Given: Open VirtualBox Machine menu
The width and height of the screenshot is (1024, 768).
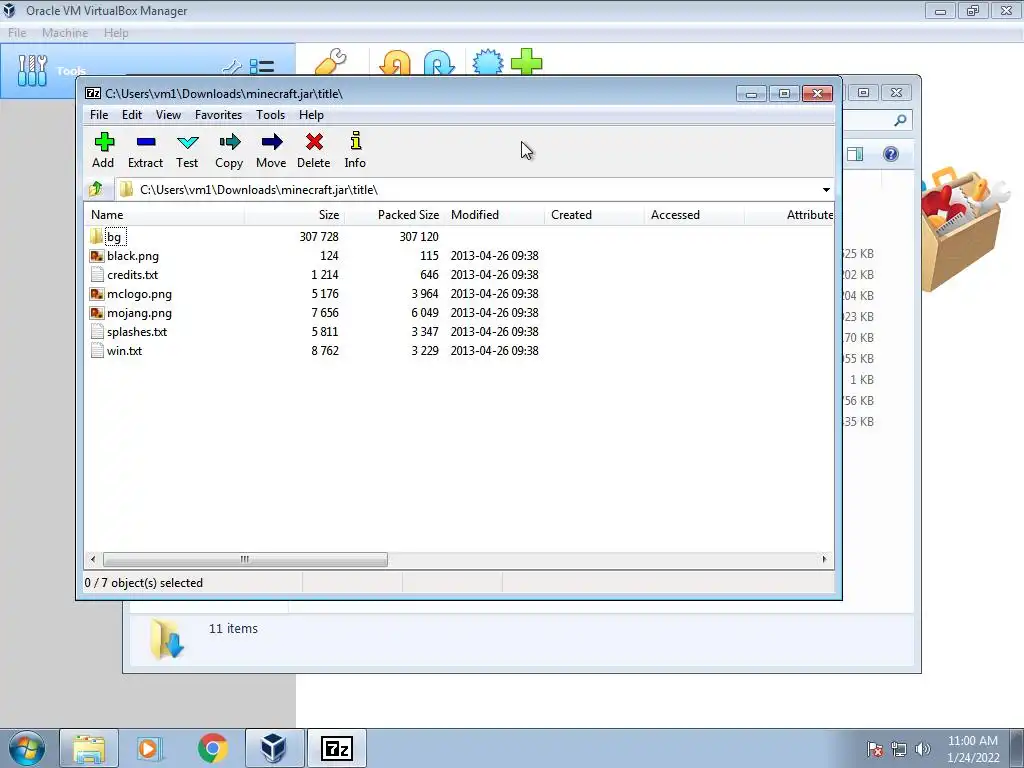Looking at the screenshot, I should 65,33.
